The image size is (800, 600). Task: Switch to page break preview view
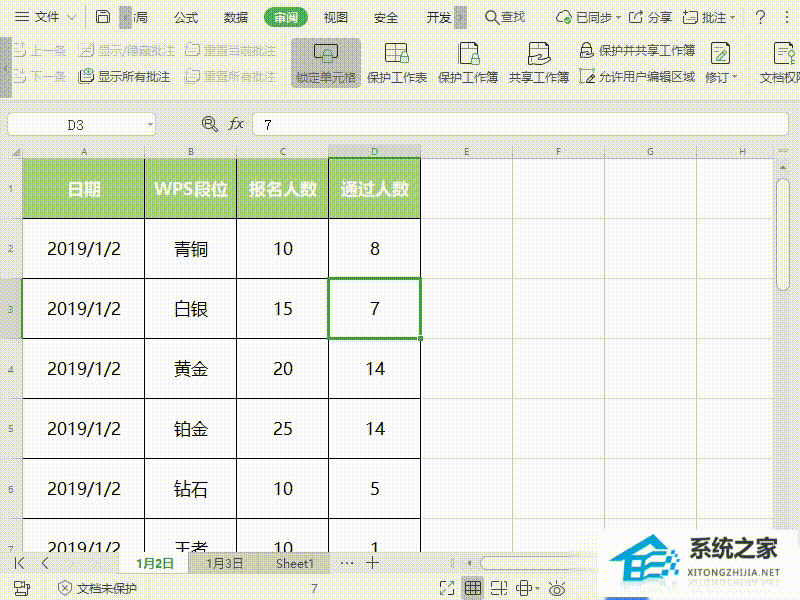(x=498, y=588)
